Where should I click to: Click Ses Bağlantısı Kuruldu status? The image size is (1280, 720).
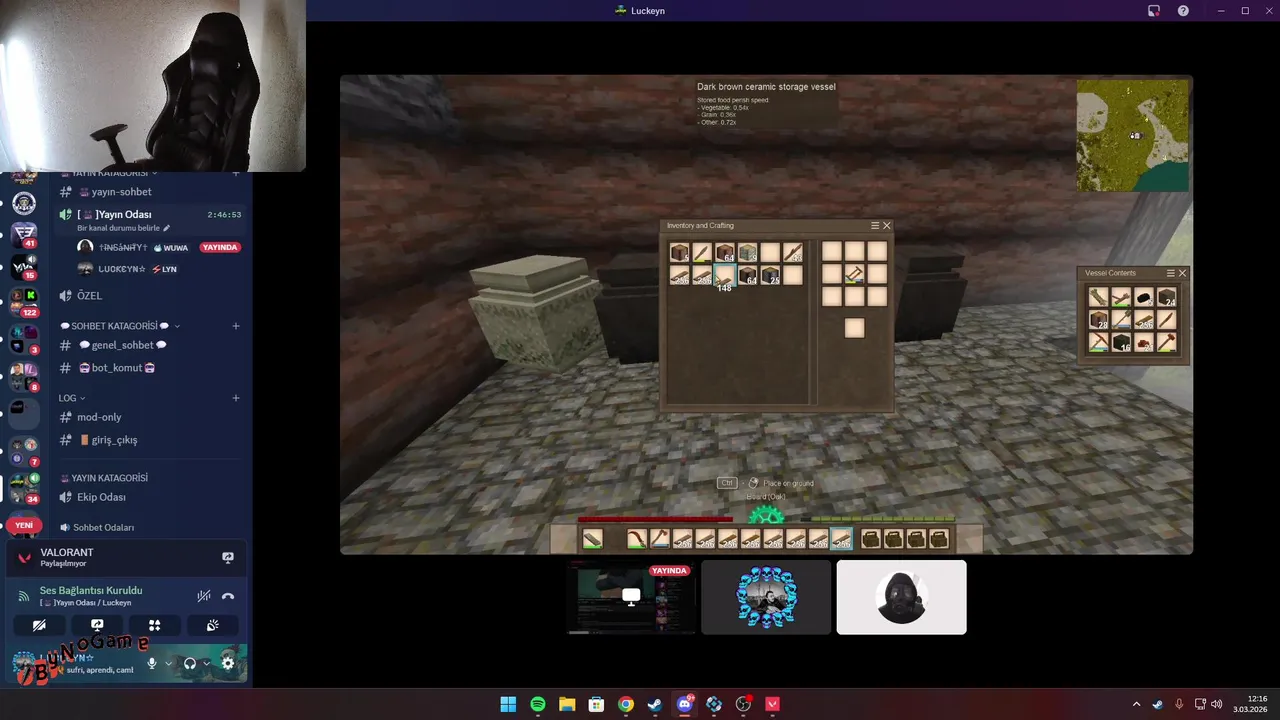(91, 590)
